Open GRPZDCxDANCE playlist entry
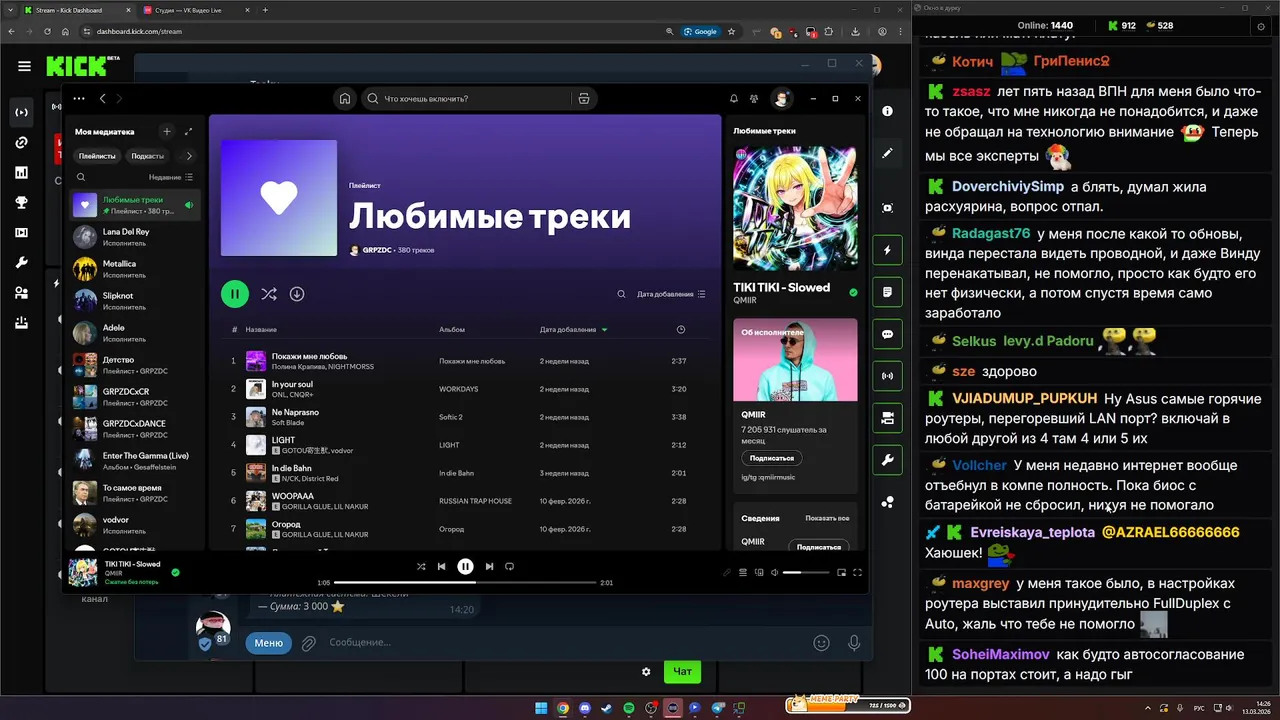 click(x=135, y=429)
